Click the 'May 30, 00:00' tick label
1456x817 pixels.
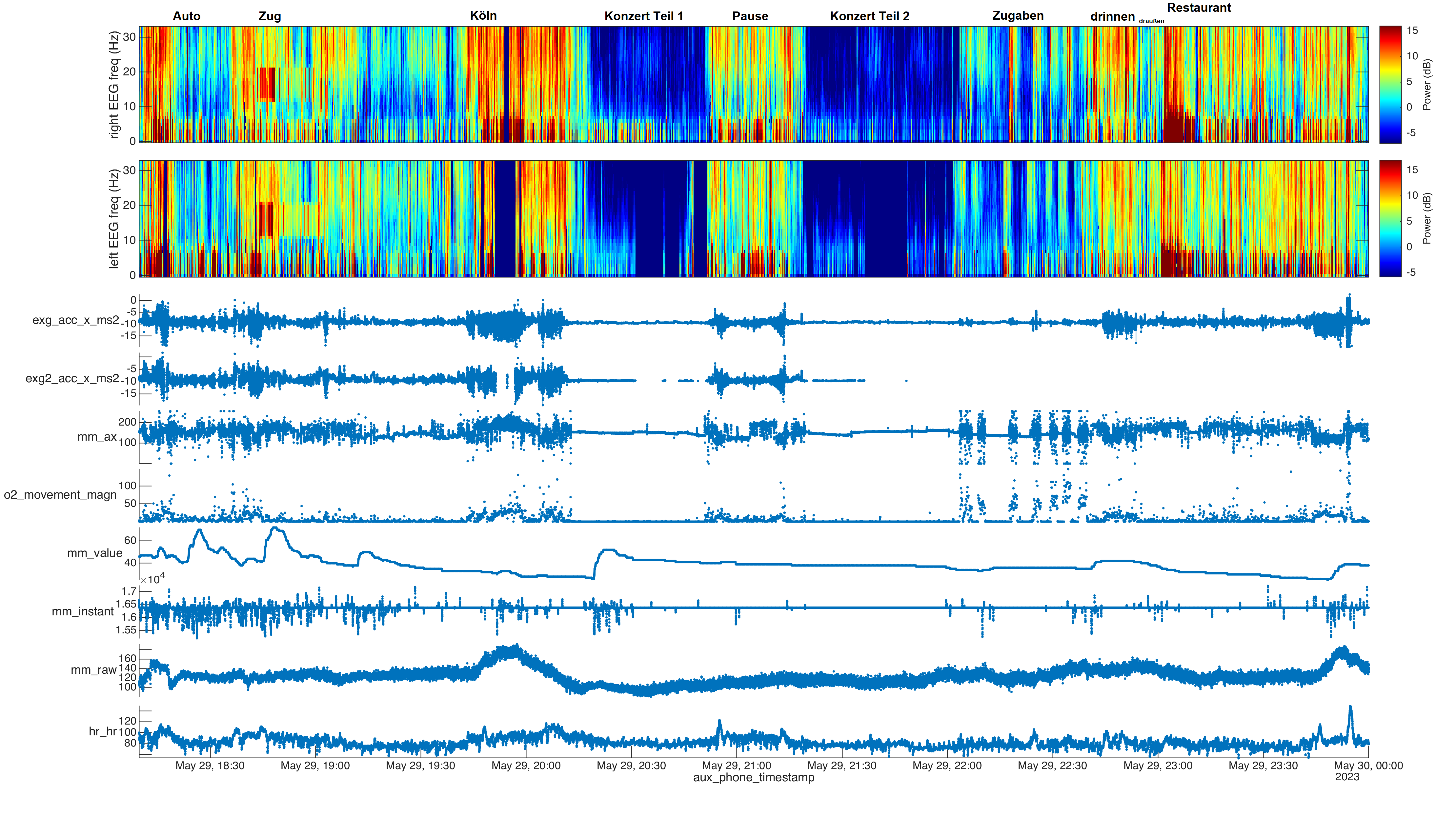tap(1368, 766)
